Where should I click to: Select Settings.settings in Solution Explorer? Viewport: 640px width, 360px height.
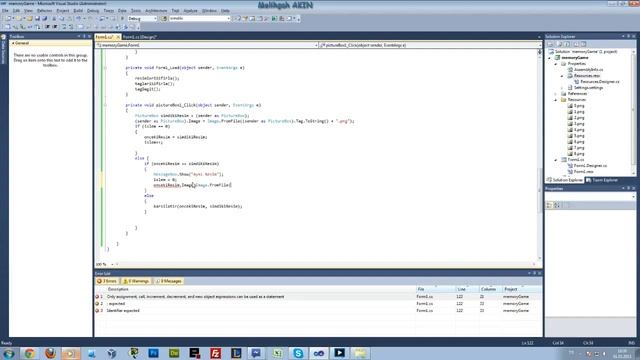(588, 88)
